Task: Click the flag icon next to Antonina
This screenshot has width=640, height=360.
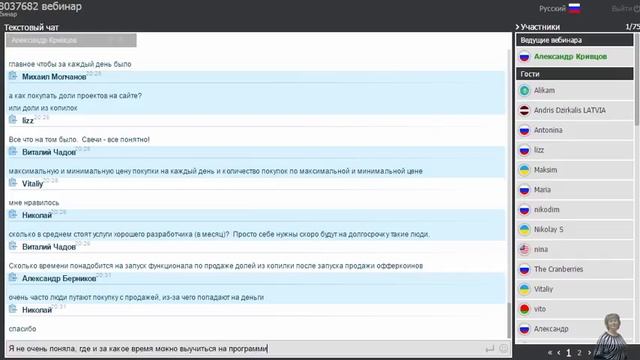Action: click(x=524, y=130)
